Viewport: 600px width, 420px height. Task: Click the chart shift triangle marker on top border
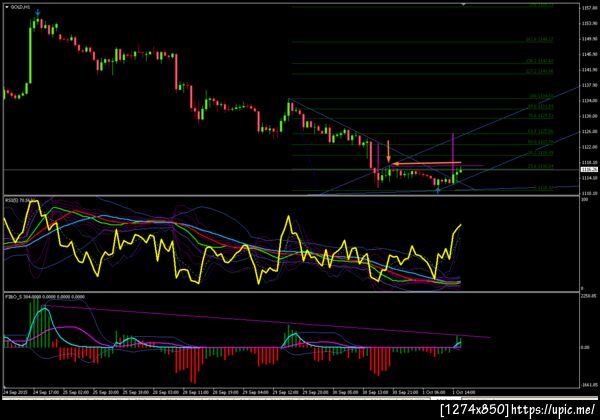[x=463, y=5]
